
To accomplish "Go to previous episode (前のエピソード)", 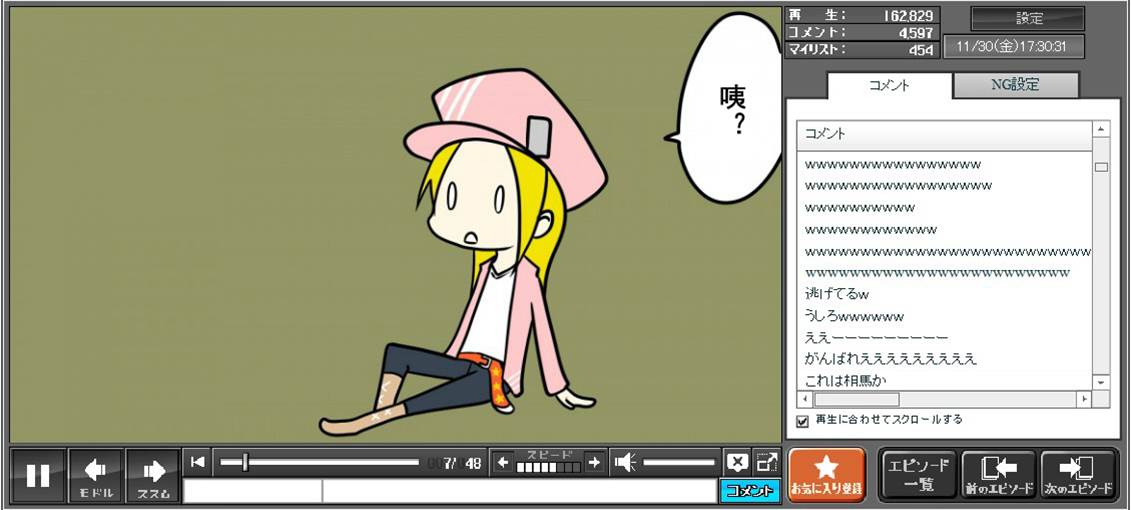I will point(999,475).
